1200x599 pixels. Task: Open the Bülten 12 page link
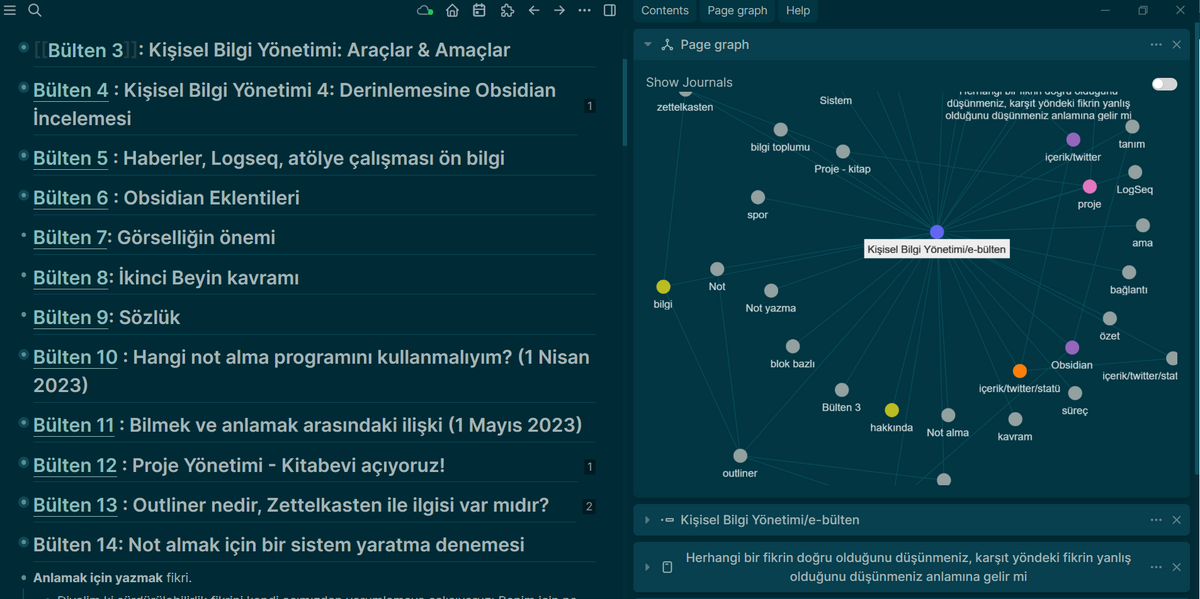point(75,465)
